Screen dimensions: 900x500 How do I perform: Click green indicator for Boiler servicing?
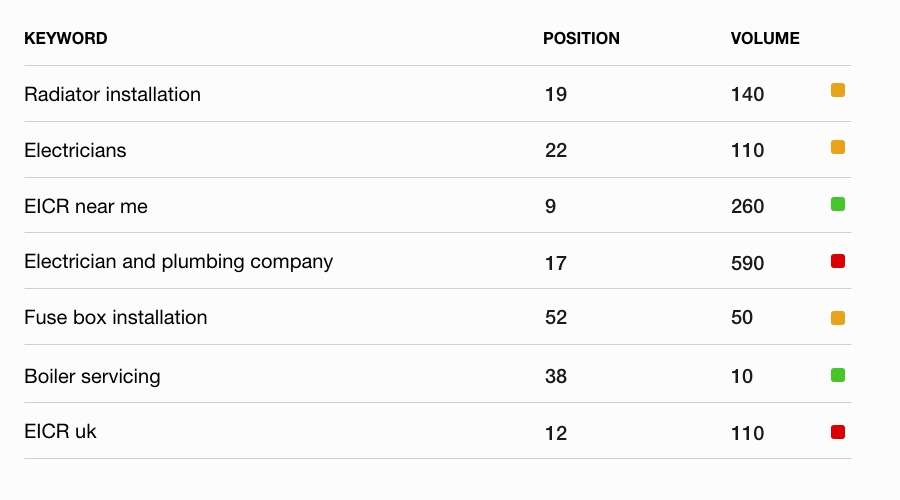click(x=837, y=375)
